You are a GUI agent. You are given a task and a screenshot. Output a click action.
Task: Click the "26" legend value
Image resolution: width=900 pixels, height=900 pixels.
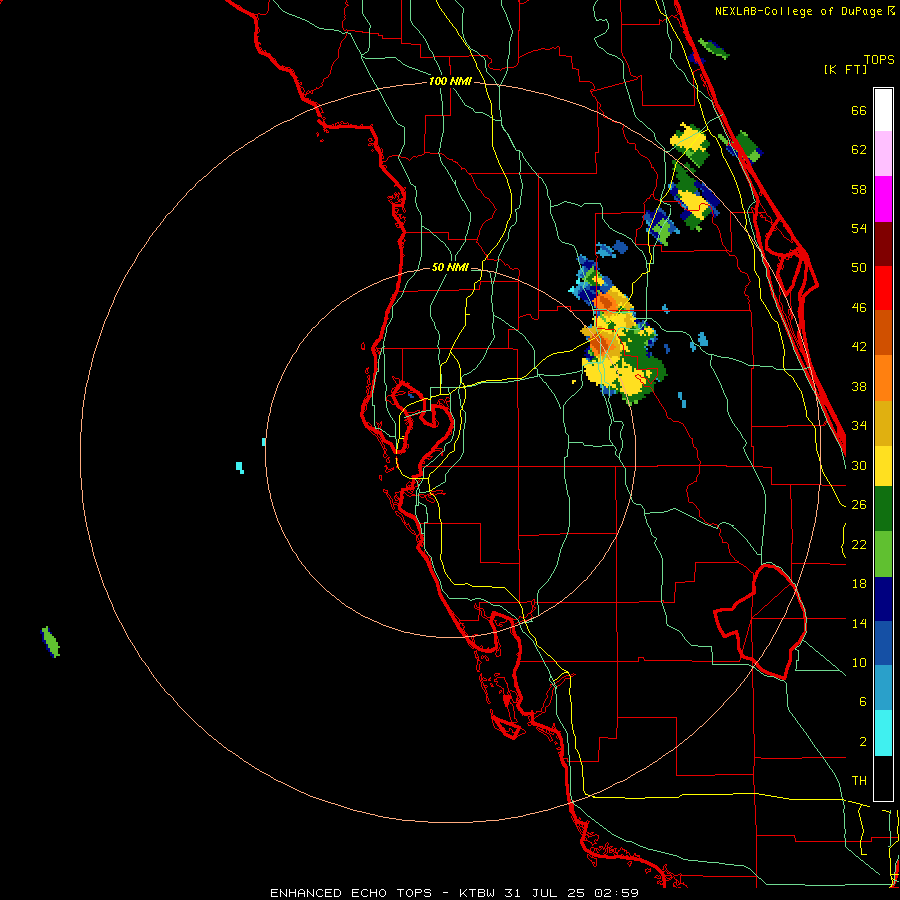coord(859,505)
